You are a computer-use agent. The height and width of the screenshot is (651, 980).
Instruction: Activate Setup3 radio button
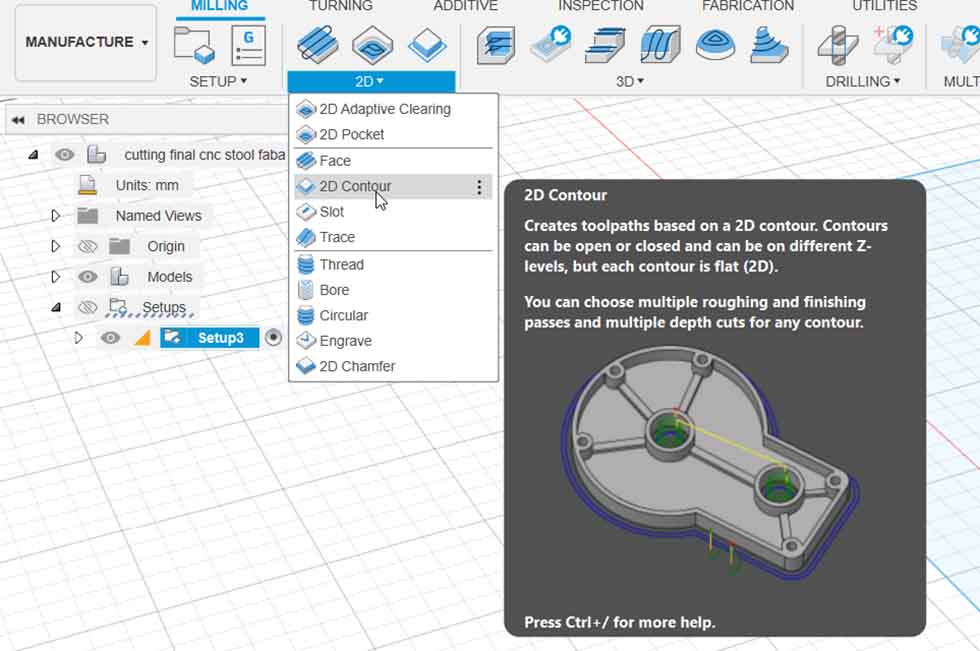click(273, 338)
